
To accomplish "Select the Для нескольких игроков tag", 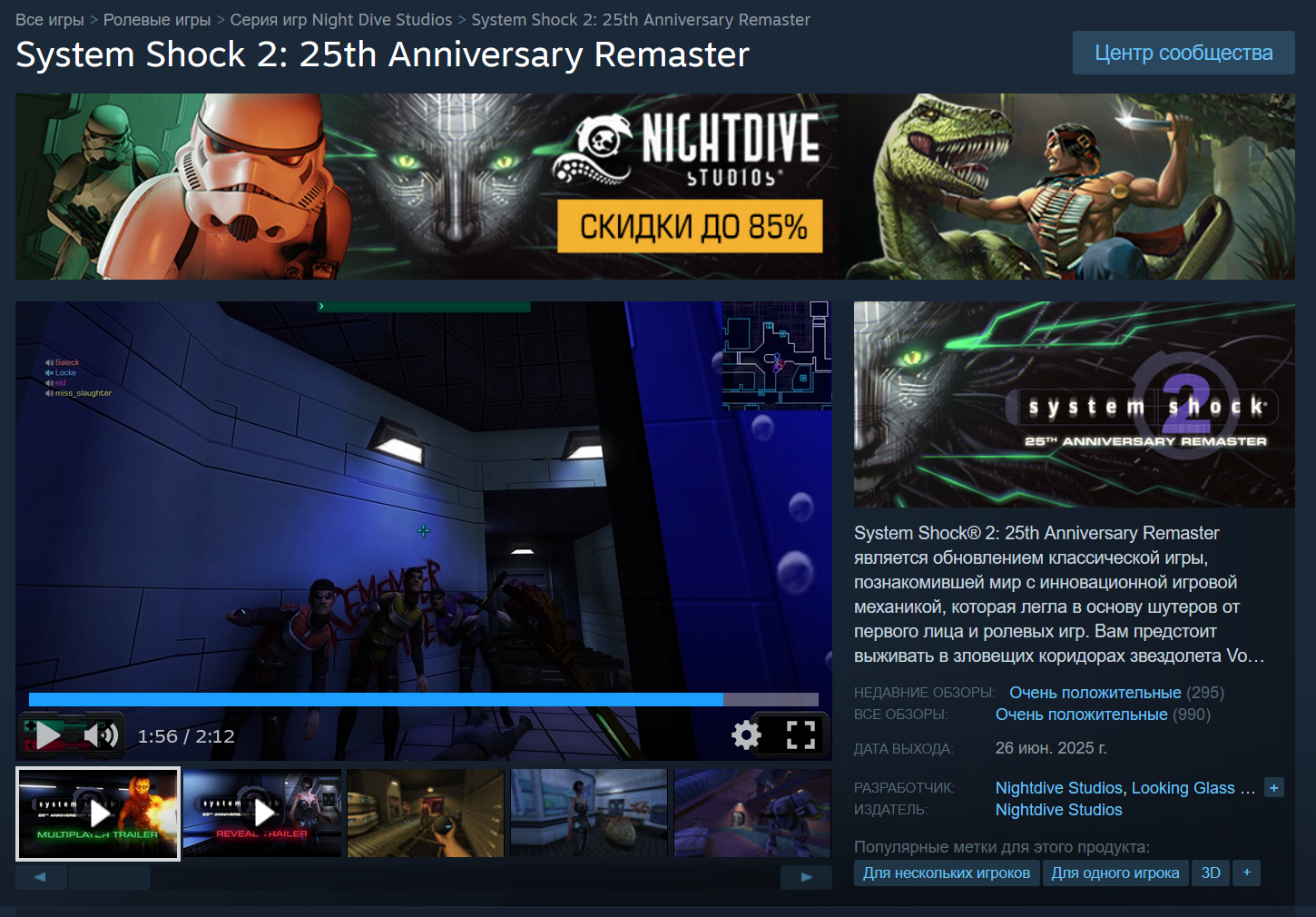I will coord(947,873).
